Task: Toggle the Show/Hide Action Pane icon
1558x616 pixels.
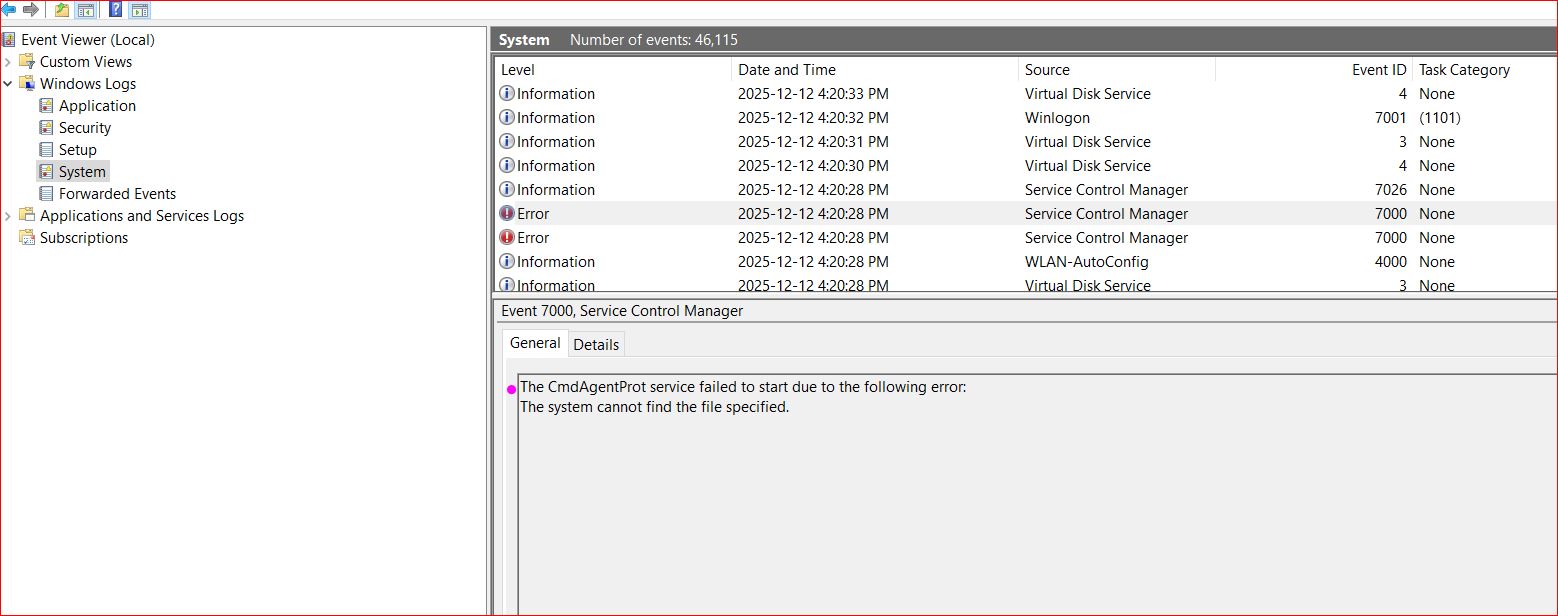Action: point(140,10)
